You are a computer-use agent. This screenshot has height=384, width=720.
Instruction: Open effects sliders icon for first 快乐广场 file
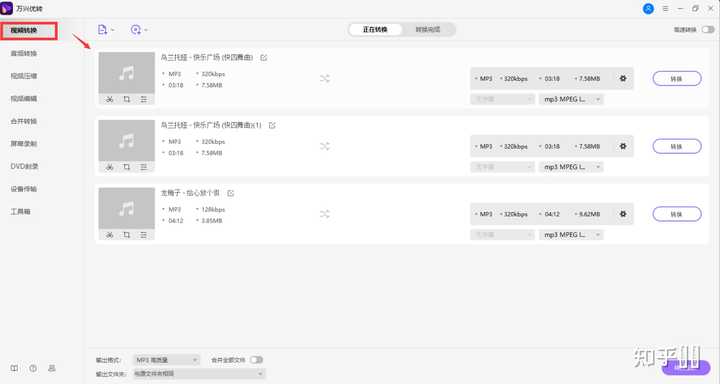[144, 99]
